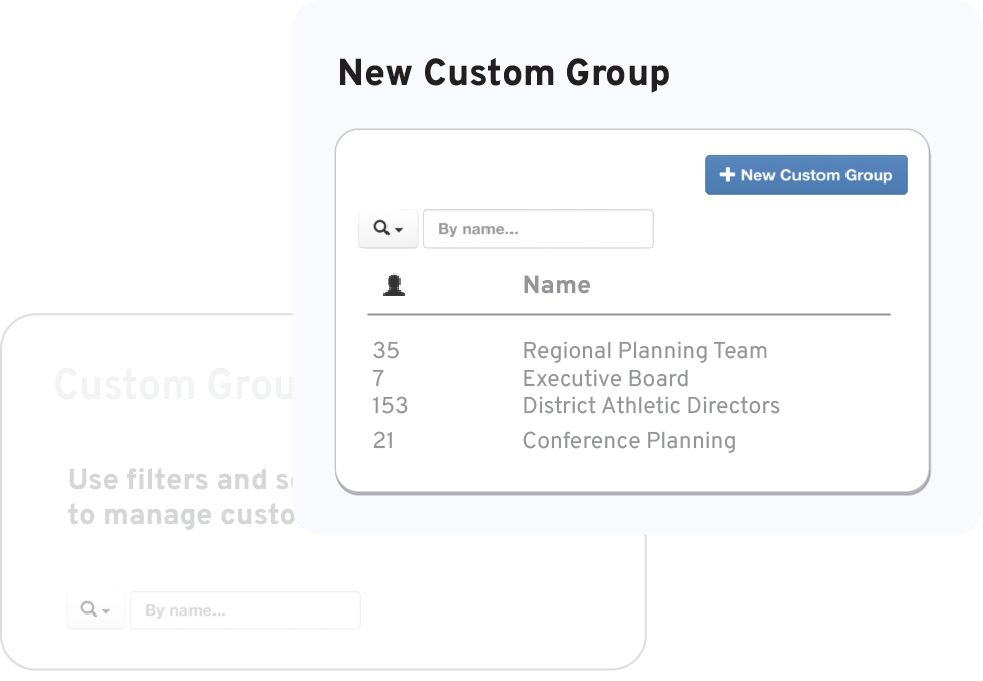Screen dimensions: 983x681
Task: Select the Conference Planning group
Action: [629, 440]
